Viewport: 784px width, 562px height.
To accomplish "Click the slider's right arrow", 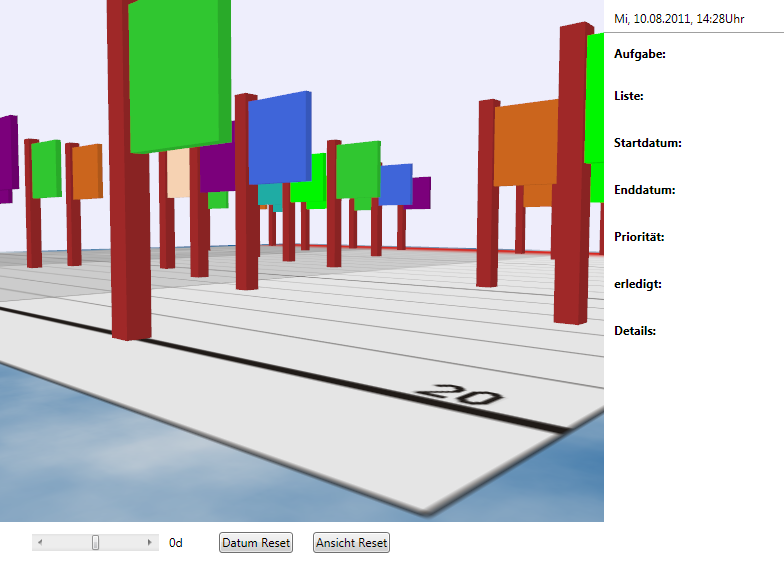I will click(150, 542).
